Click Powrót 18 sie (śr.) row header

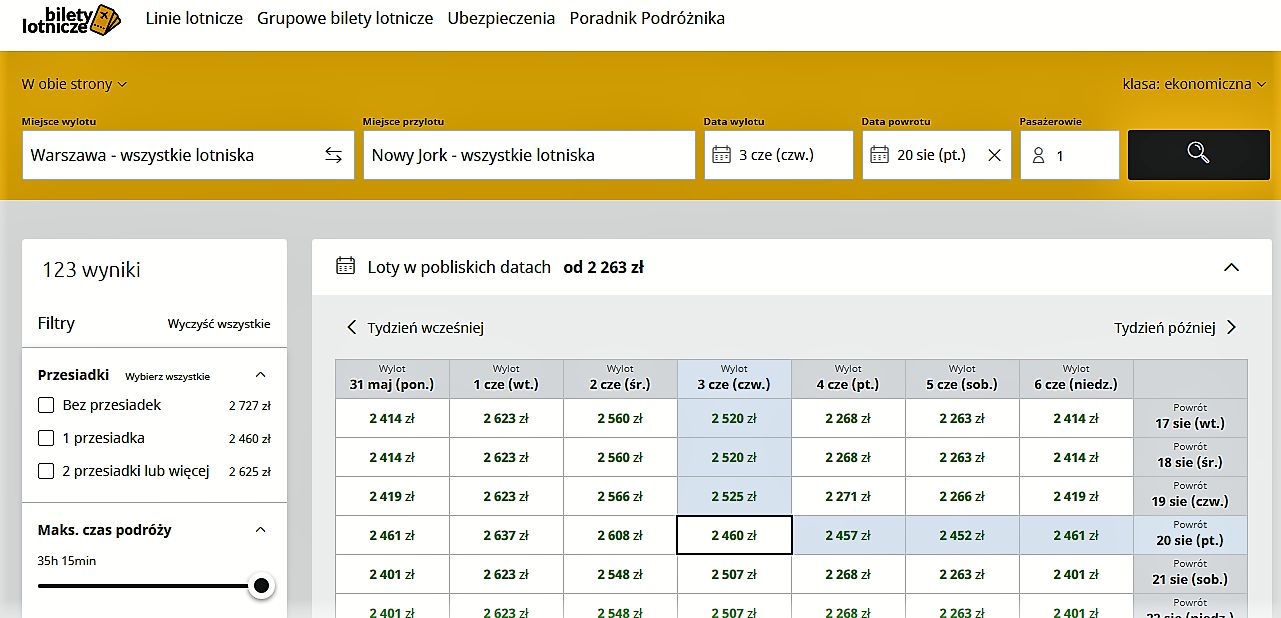tap(1190, 457)
